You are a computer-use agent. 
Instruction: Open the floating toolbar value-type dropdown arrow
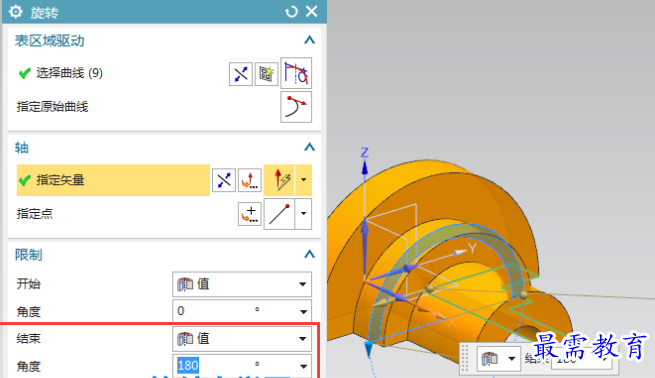click(x=511, y=358)
